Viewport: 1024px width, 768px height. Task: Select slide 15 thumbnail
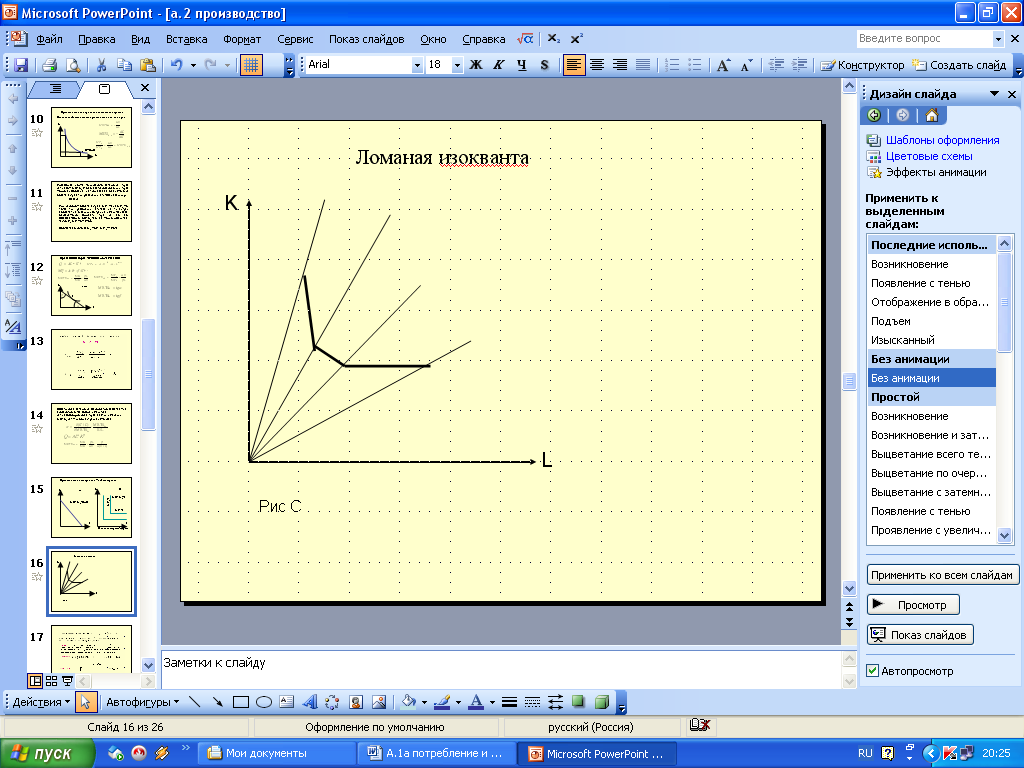click(x=91, y=507)
